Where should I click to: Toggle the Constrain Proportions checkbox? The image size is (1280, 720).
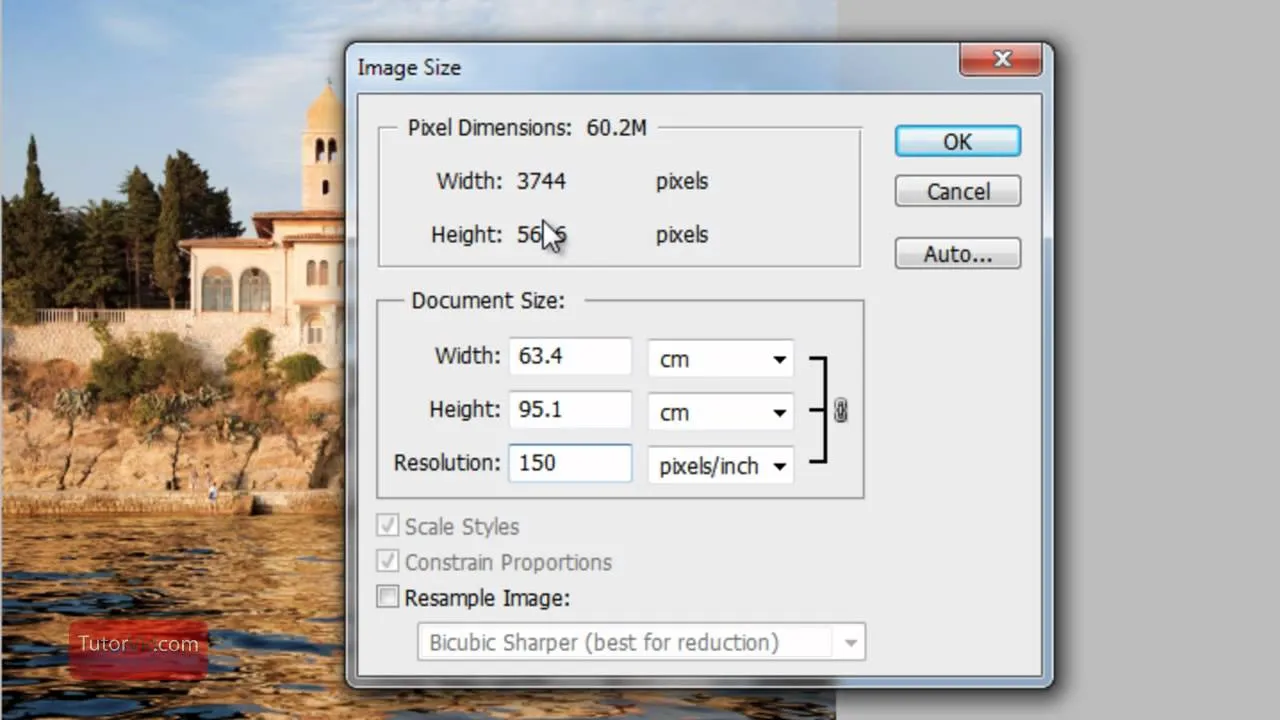point(388,562)
